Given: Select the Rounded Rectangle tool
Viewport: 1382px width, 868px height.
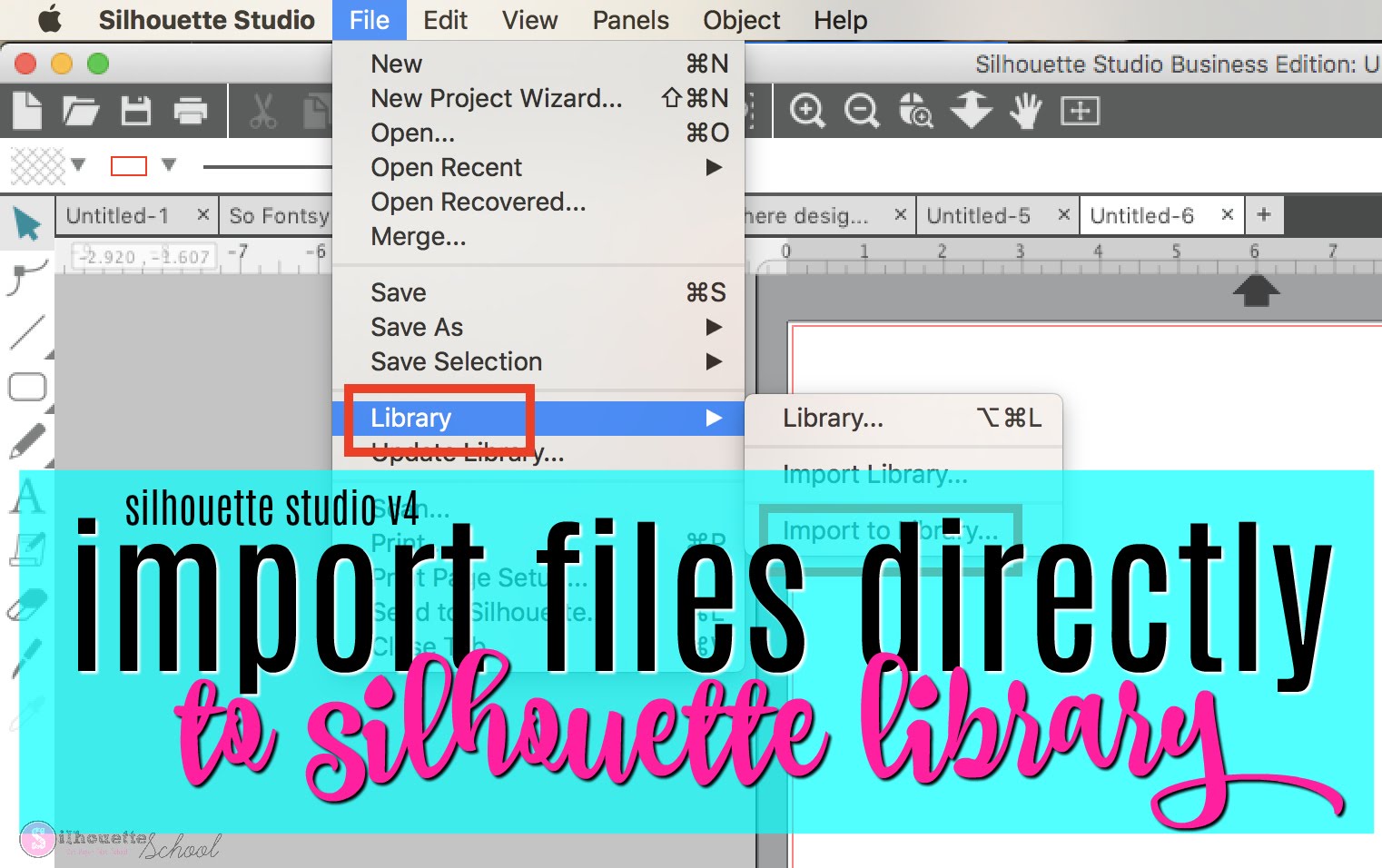Looking at the screenshot, I should (x=27, y=387).
